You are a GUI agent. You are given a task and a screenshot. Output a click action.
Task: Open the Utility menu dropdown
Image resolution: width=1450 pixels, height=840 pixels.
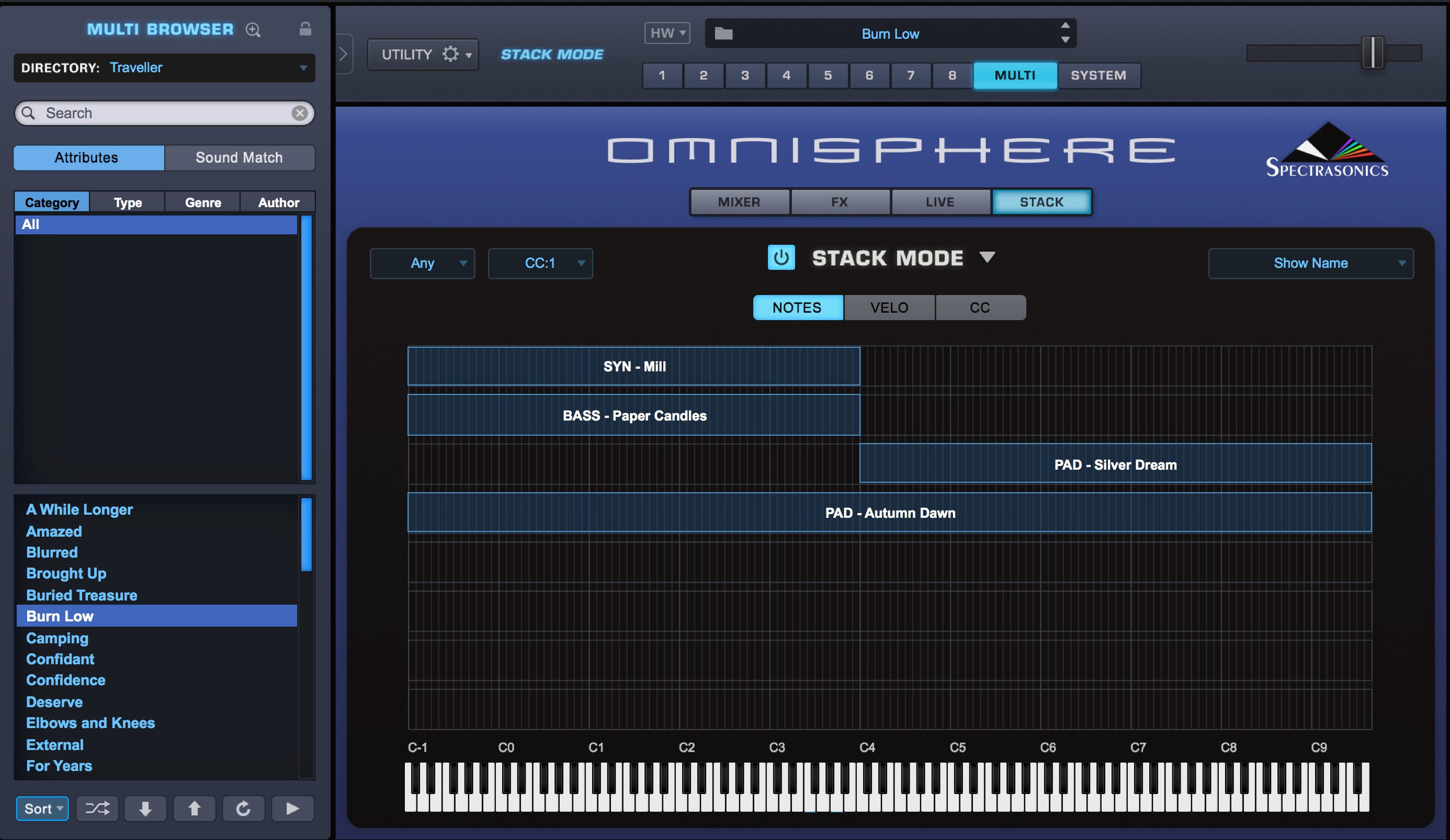pos(423,54)
